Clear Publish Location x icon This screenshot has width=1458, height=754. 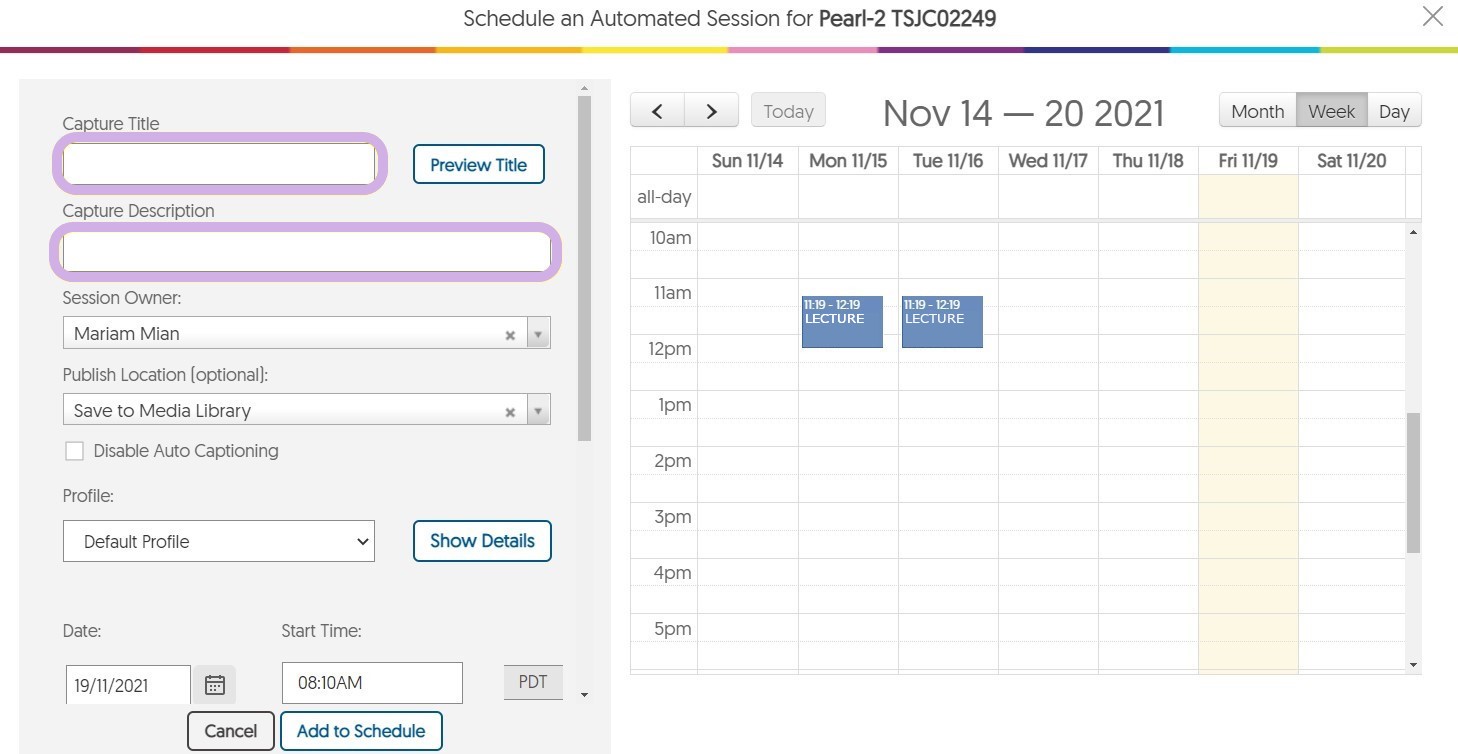tap(510, 412)
